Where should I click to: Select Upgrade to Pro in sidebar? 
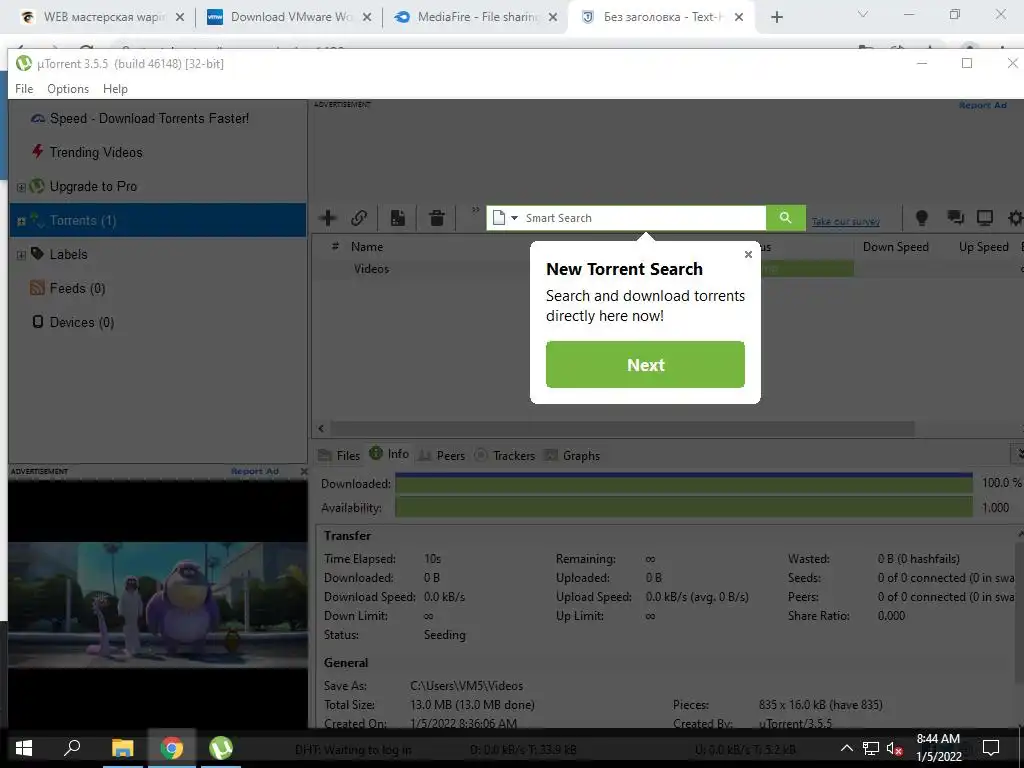[x=93, y=186]
